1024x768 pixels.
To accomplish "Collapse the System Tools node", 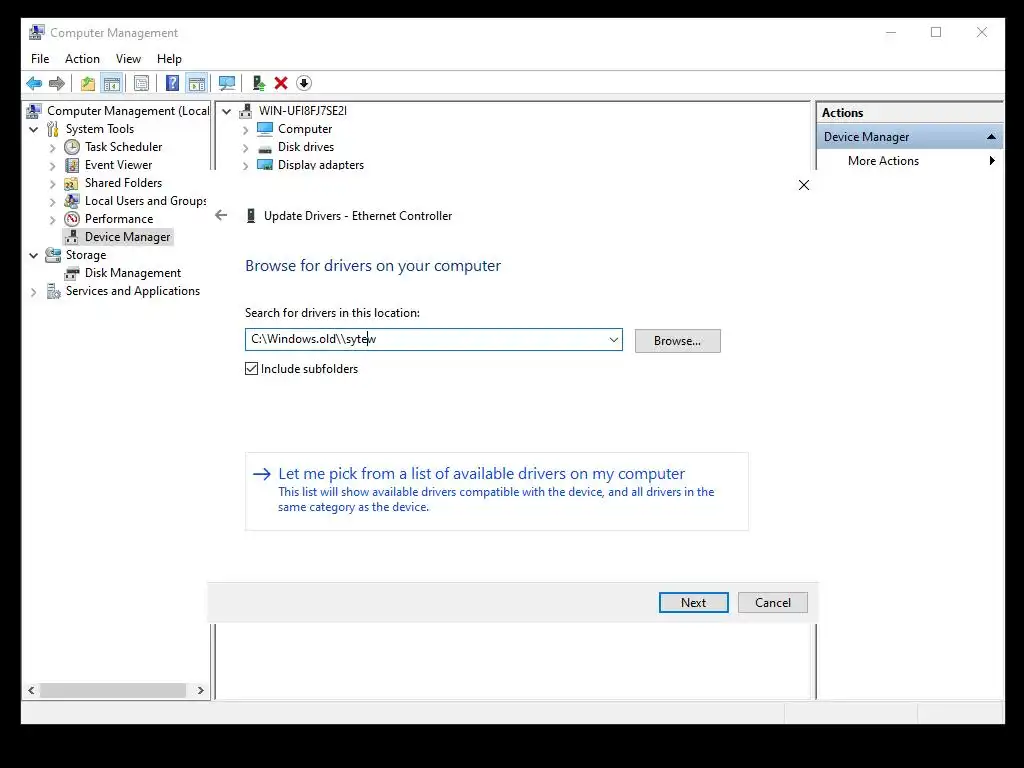I will (34, 129).
